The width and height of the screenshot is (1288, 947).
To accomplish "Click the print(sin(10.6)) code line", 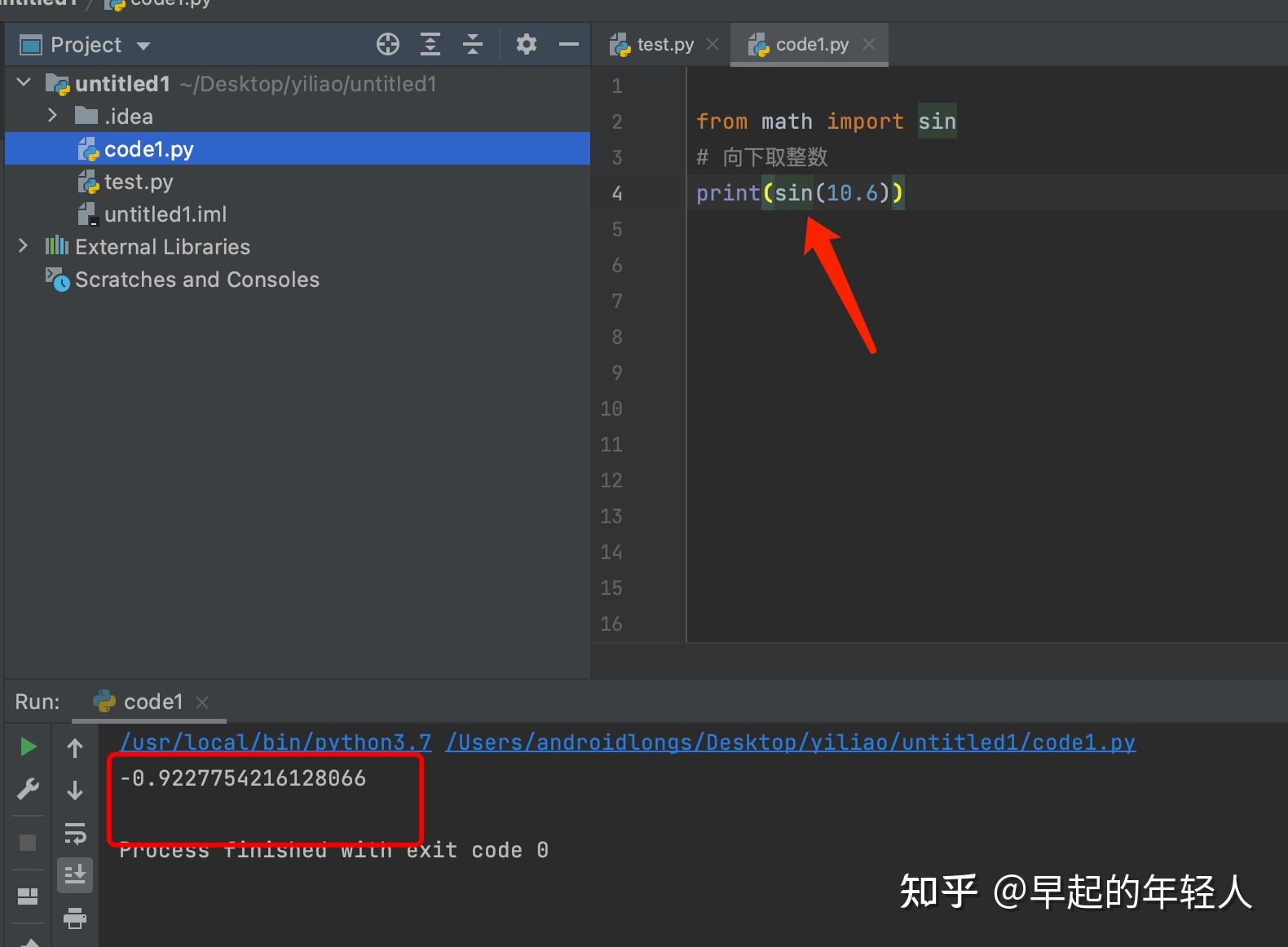I will (800, 193).
